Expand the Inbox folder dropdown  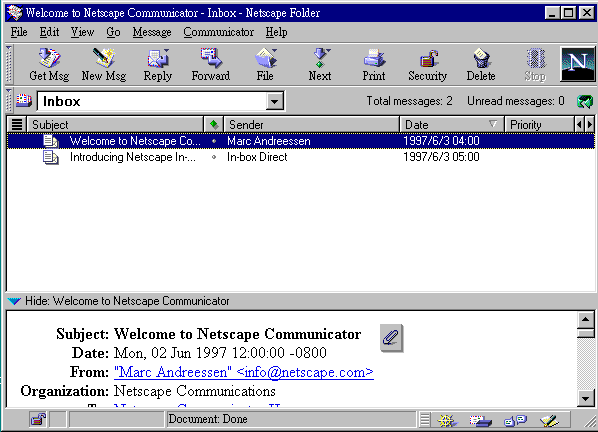[275, 101]
